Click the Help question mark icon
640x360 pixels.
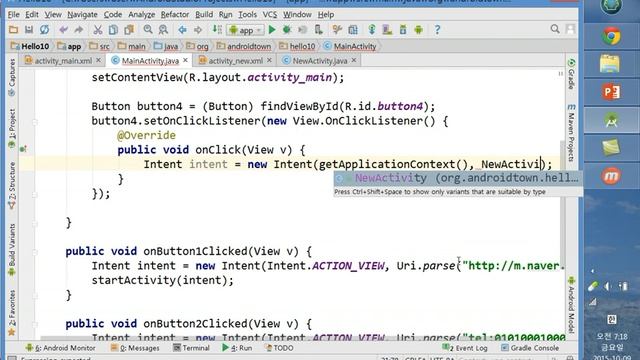click(437, 30)
